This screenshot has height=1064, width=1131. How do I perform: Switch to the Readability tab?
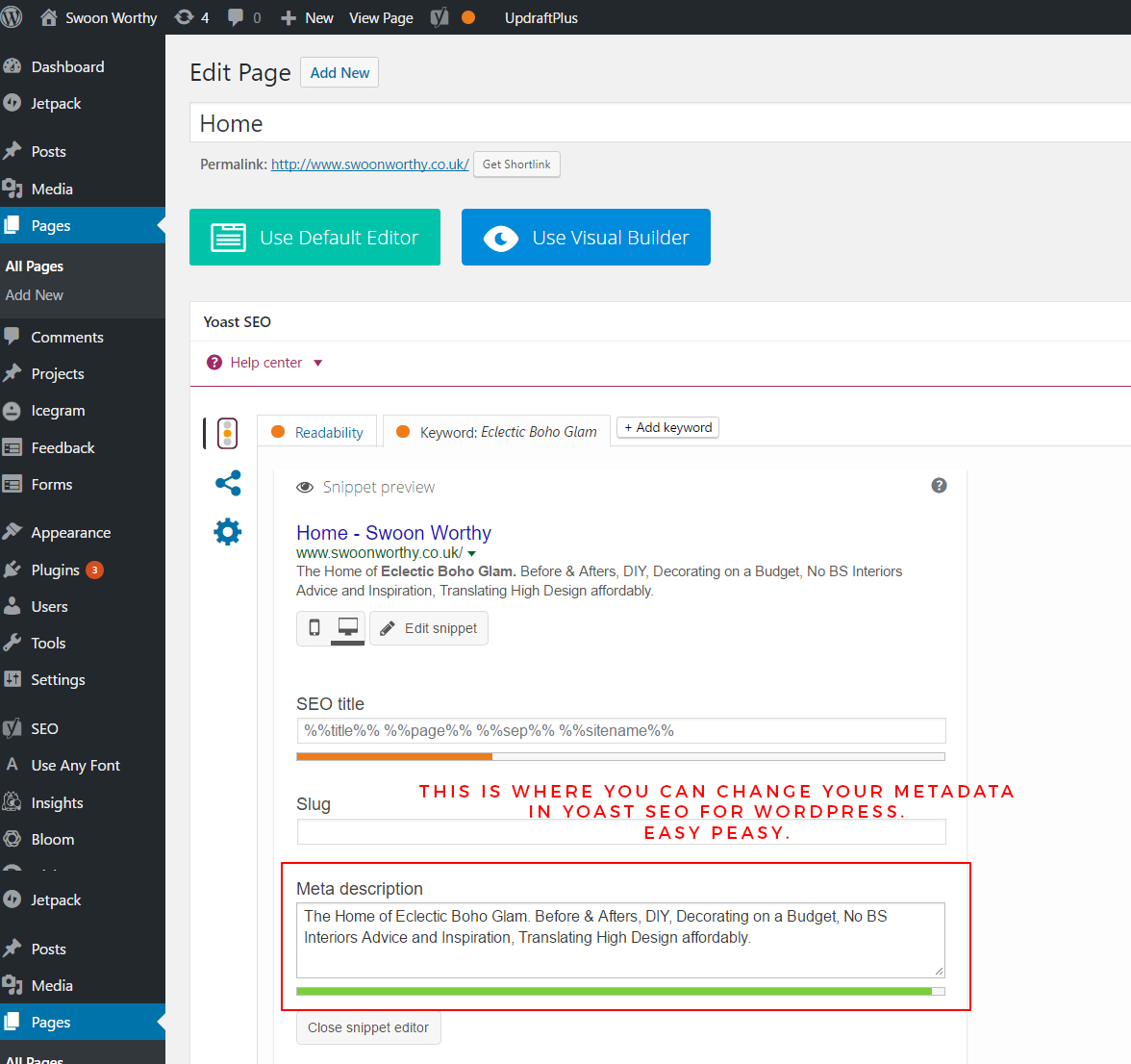pyautogui.click(x=318, y=432)
